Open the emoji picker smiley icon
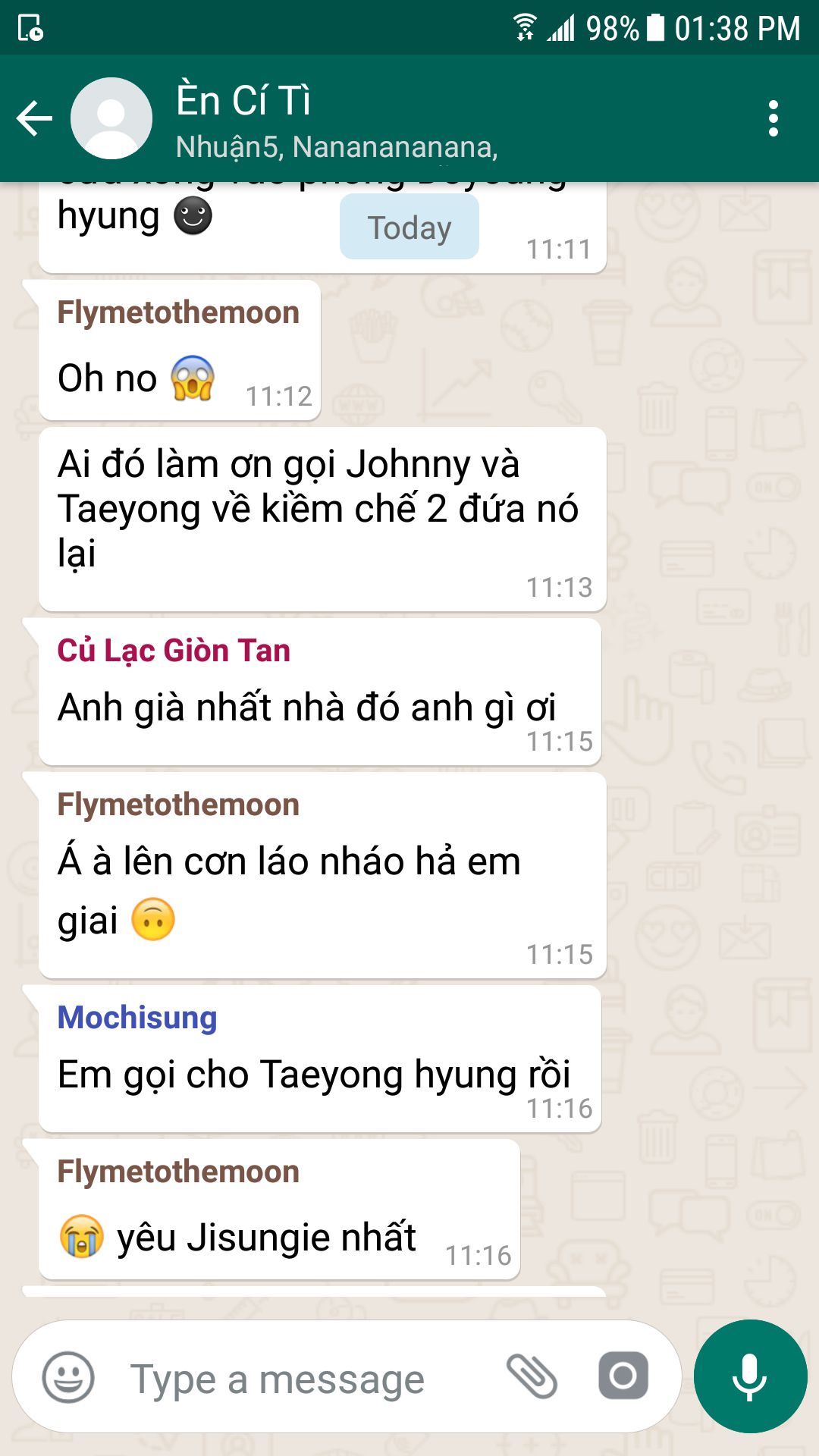This screenshot has height=1456, width=819. [x=68, y=1377]
